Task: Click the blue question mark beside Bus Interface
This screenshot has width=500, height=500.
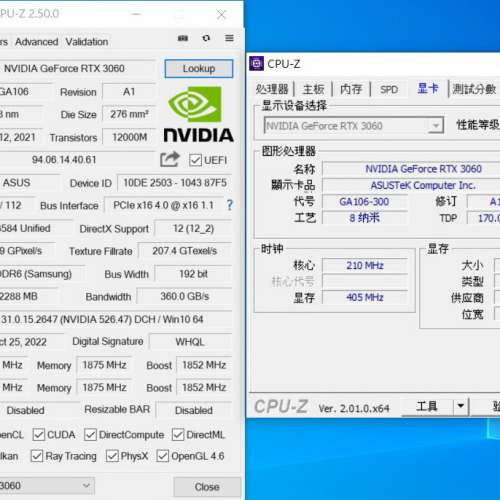Action: click(x=230, y=205)
